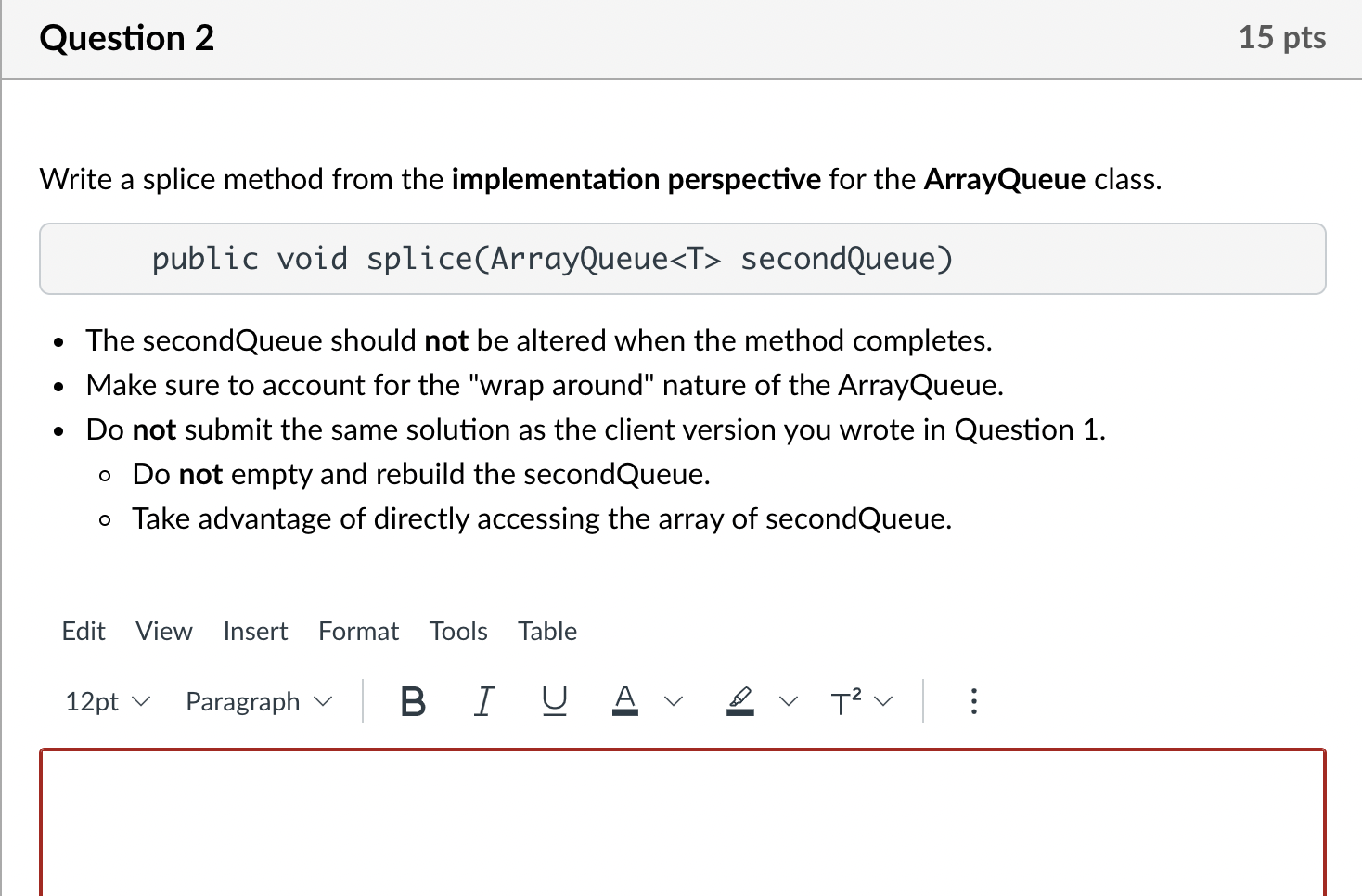Viewport: 1362px width, 896px height.
Task: Open the Insert menu
Action: click(x=255, y=632)
